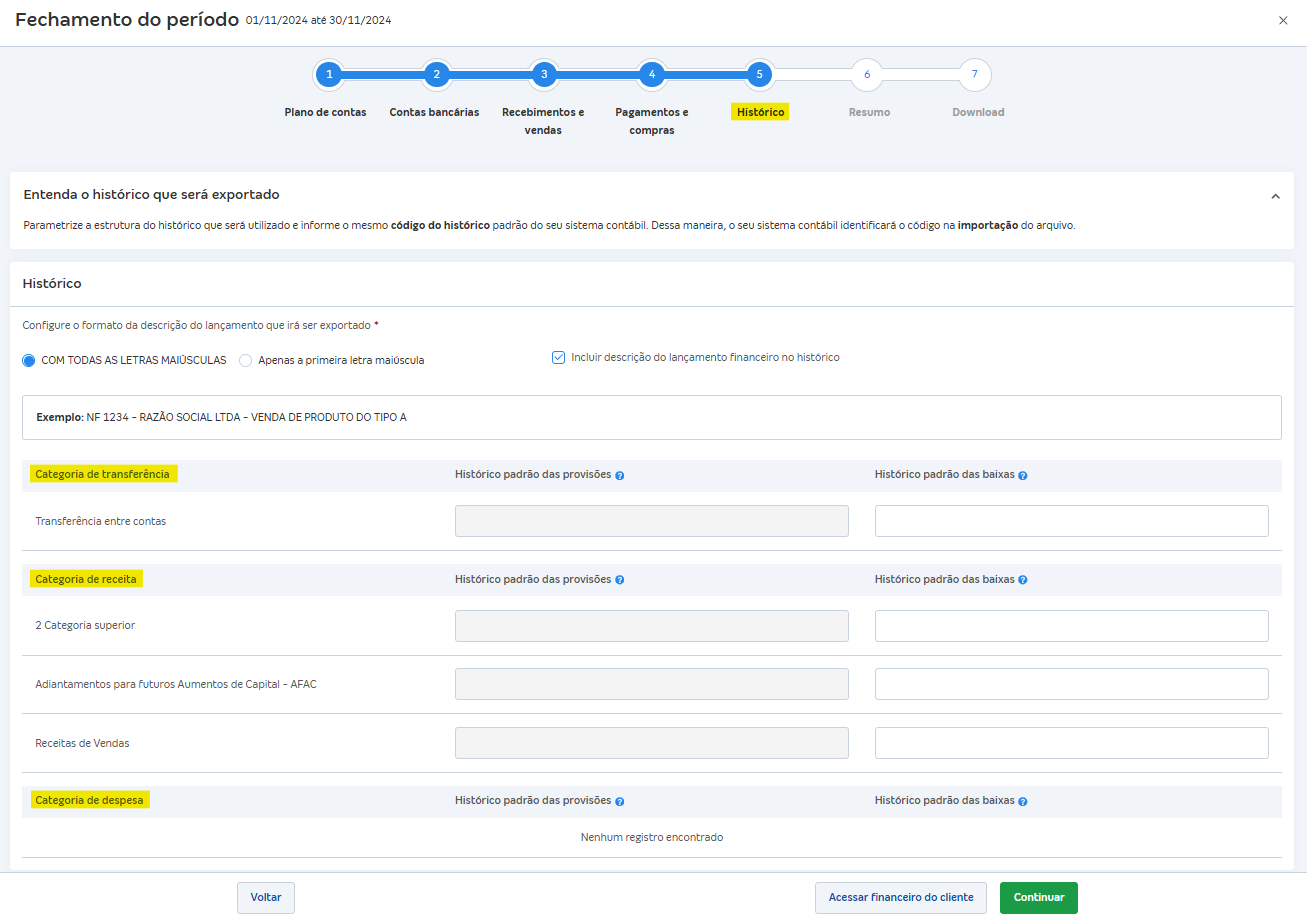This screenshot has width=1307, height=917.
Task: Click help icon beside despesa provisões header
Action: 620,801
